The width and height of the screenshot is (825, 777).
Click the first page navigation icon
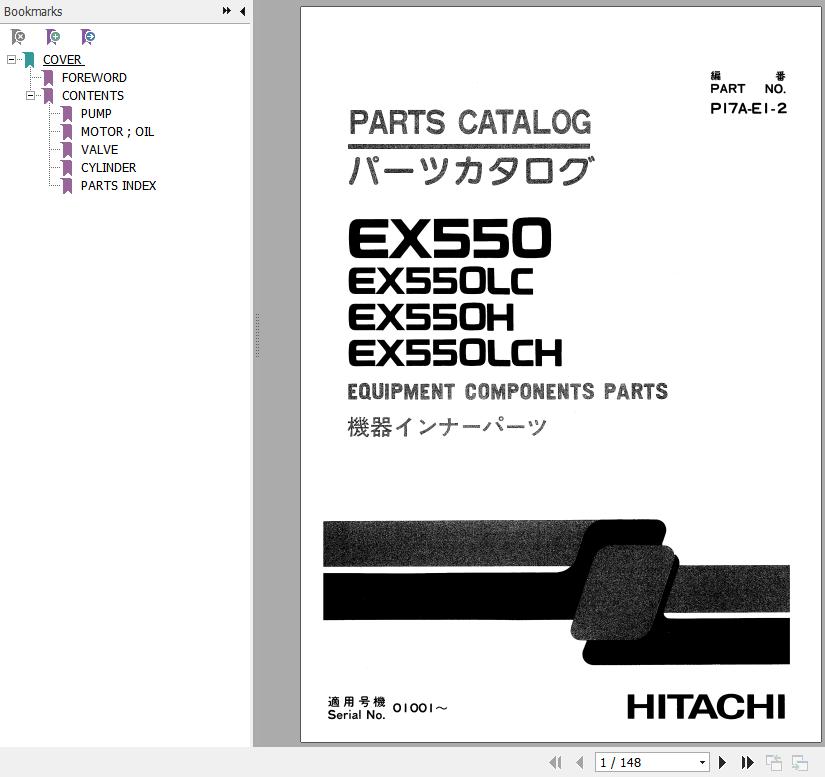556,763
